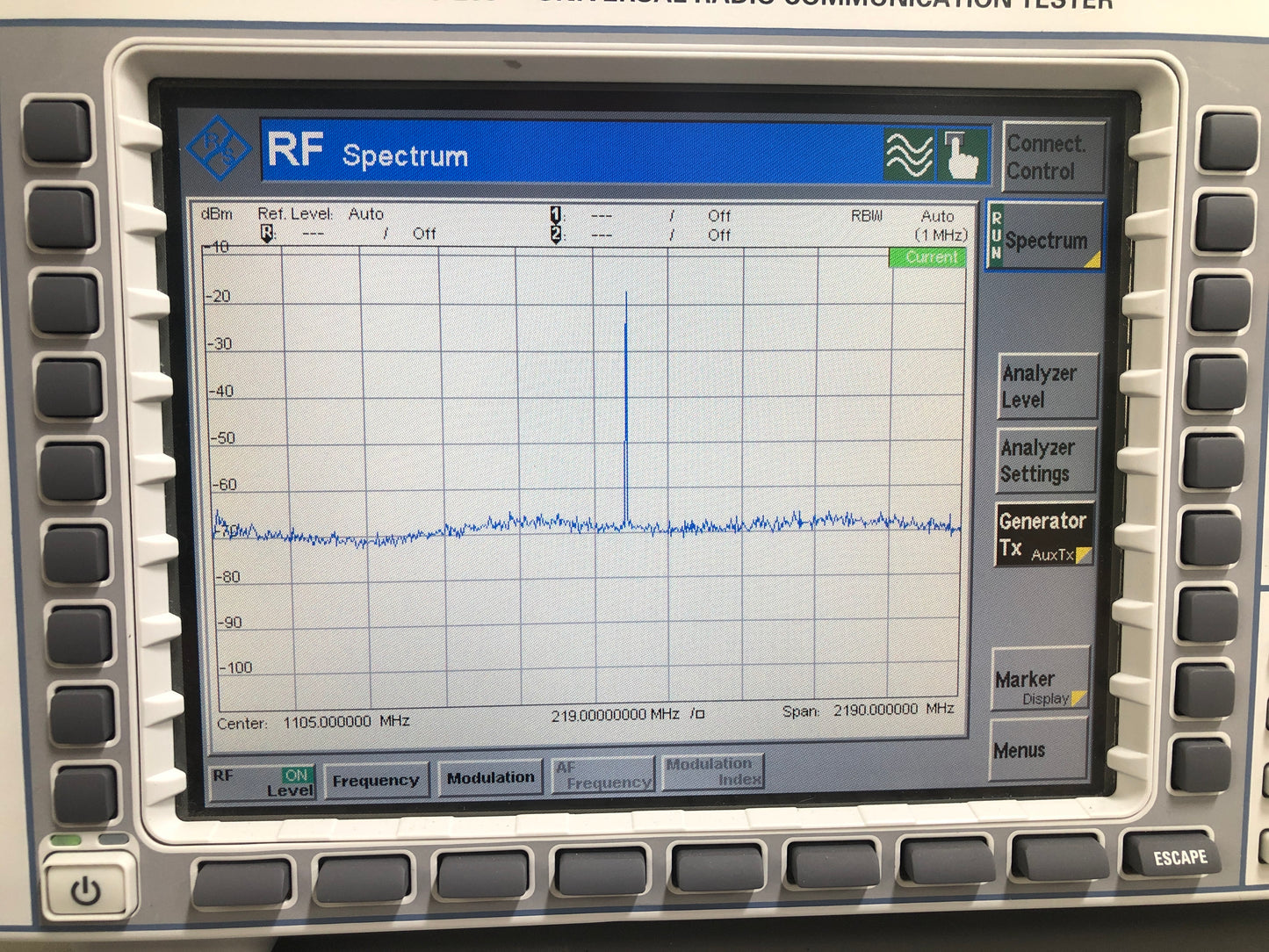Switch to the Frequency tab
This screenshot has height=952, width=1269.
375,780
